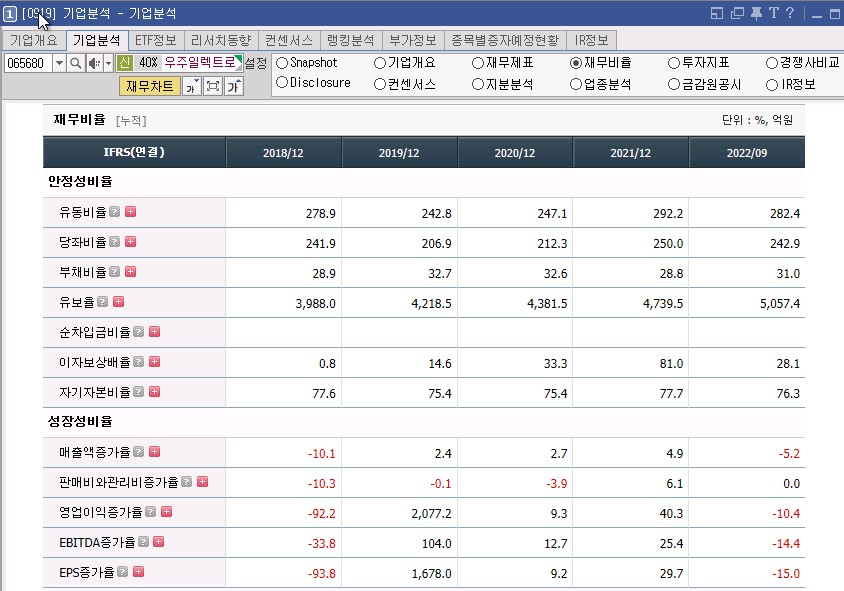Switch to the ETF정보 tab
844x591 pixels.
(x=156, y=40)
